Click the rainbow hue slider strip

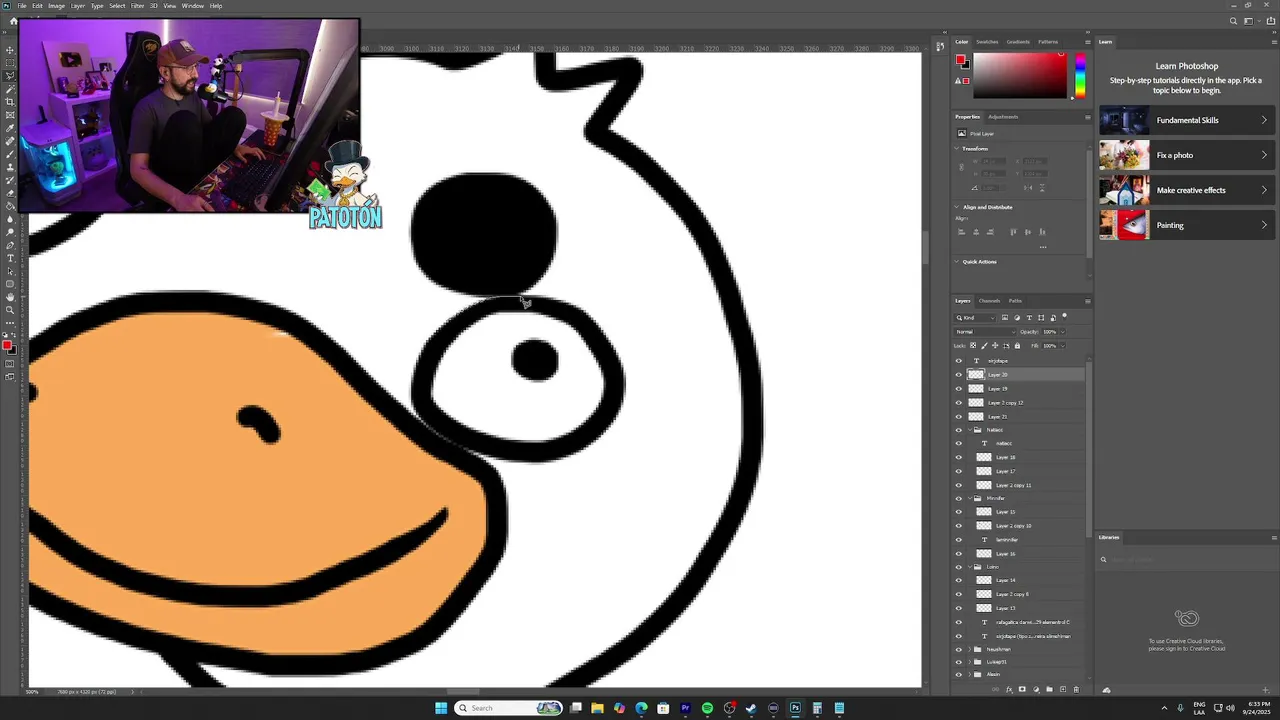[1080, 75]
